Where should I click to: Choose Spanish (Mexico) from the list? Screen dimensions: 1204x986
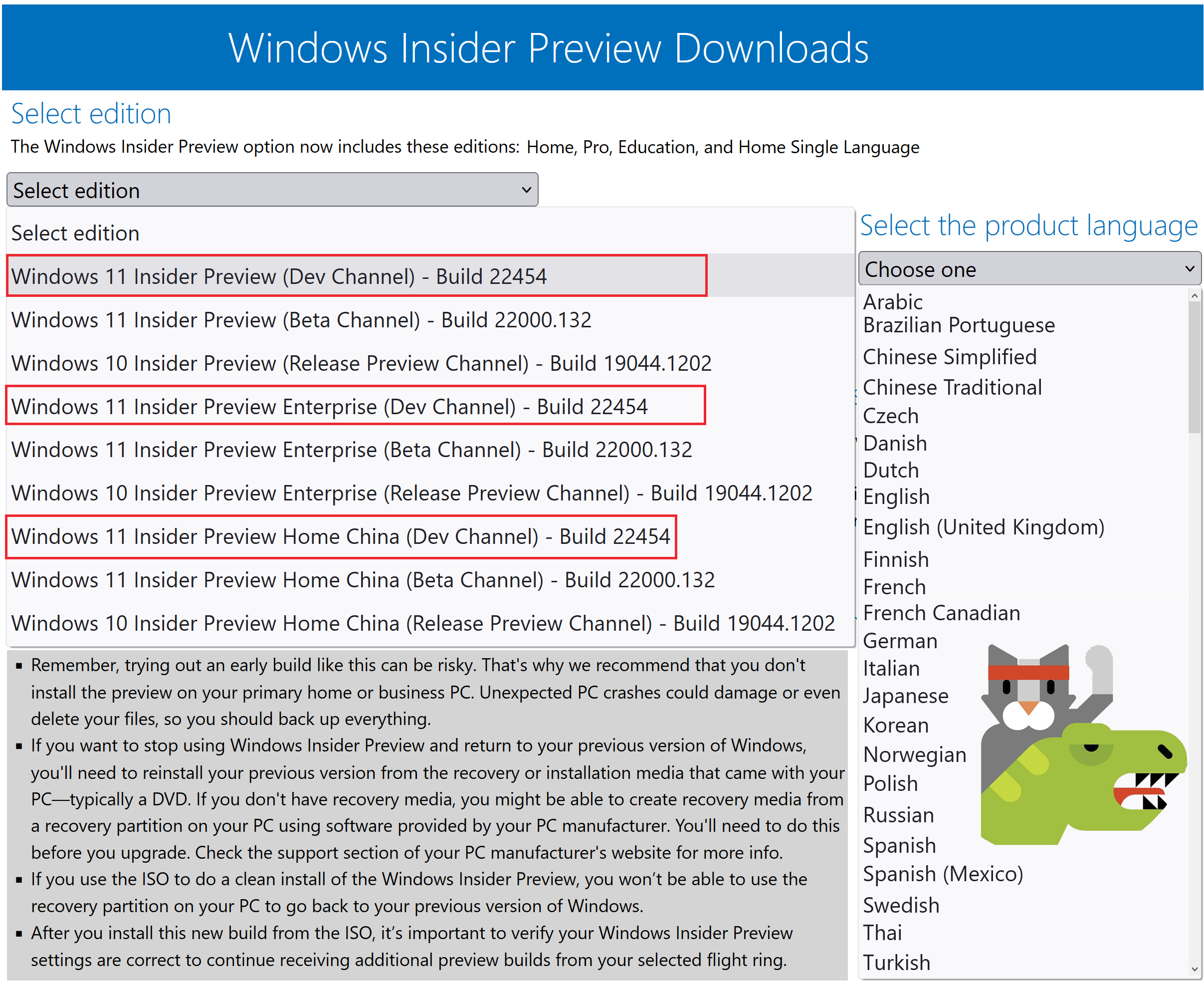(x=942, y=874)
